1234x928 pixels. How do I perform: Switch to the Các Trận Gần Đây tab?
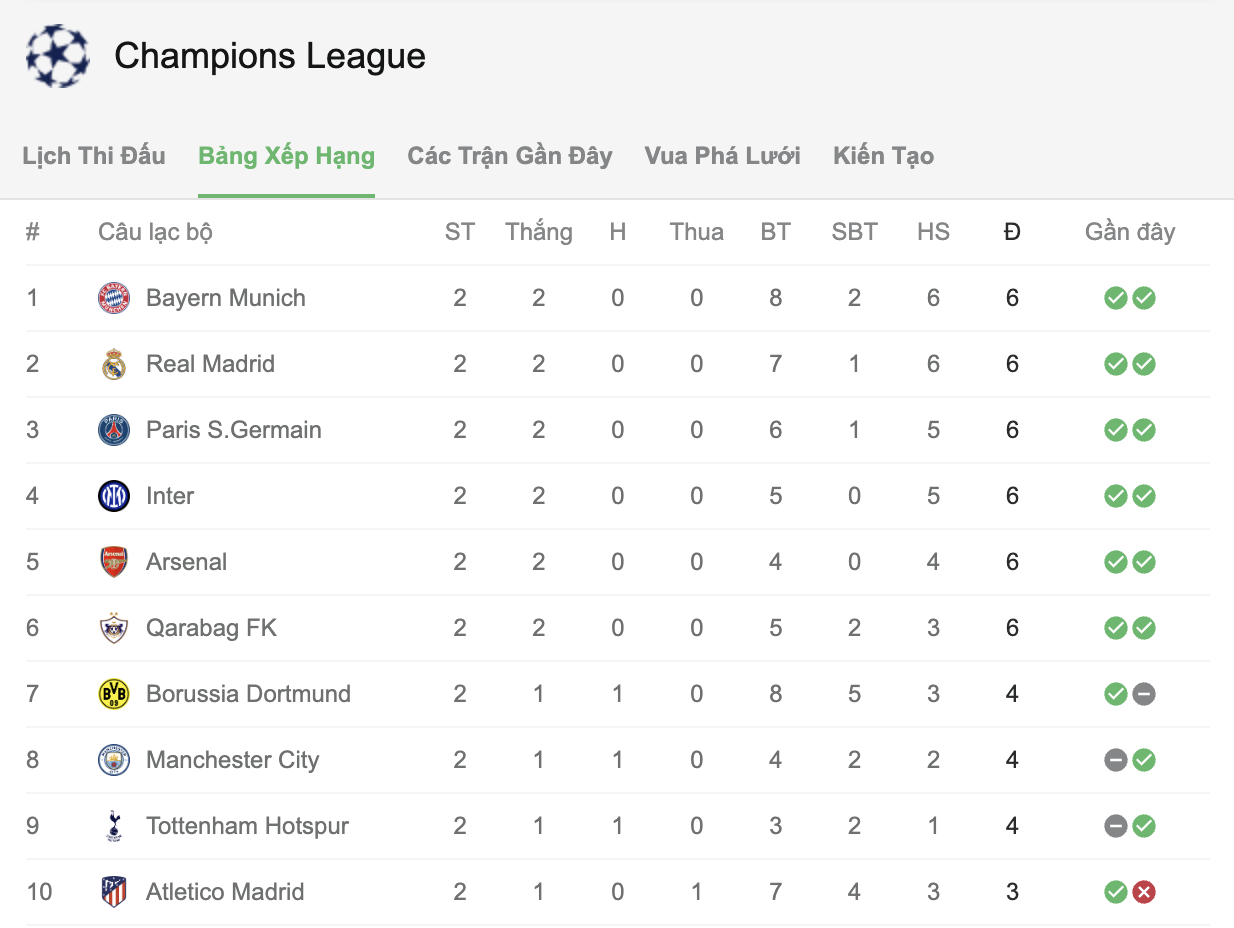pos(509,156)
